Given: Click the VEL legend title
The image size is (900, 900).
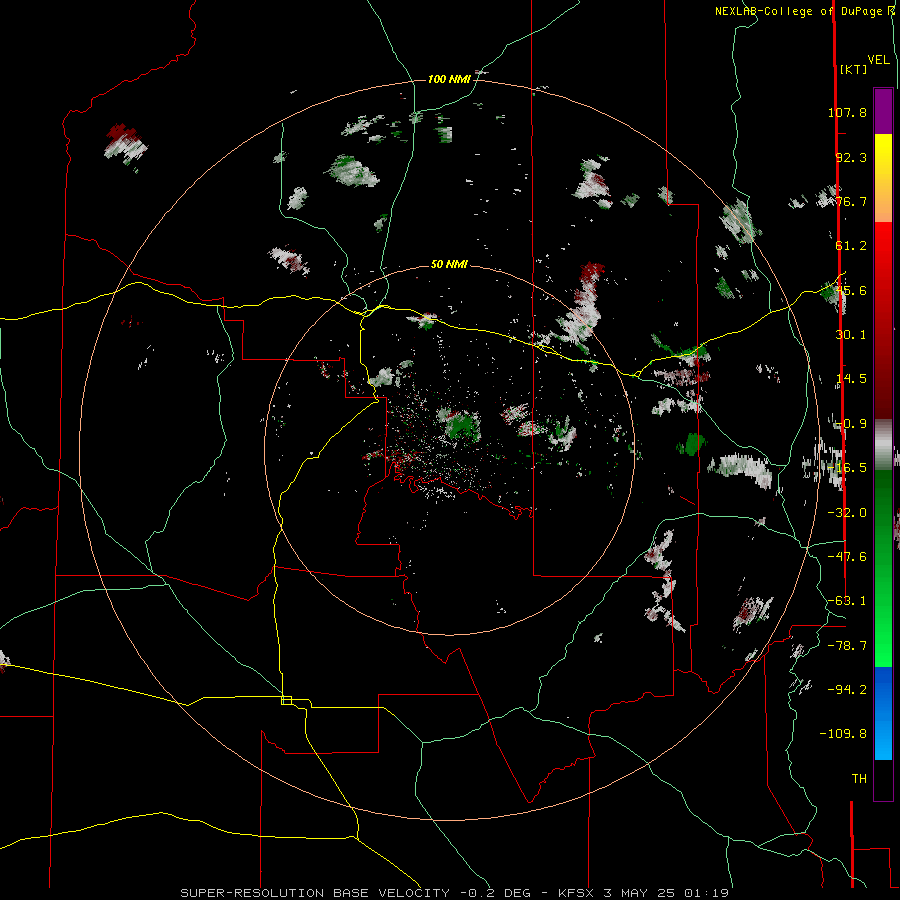Looking at the screenshot, I should pos(878,60).
